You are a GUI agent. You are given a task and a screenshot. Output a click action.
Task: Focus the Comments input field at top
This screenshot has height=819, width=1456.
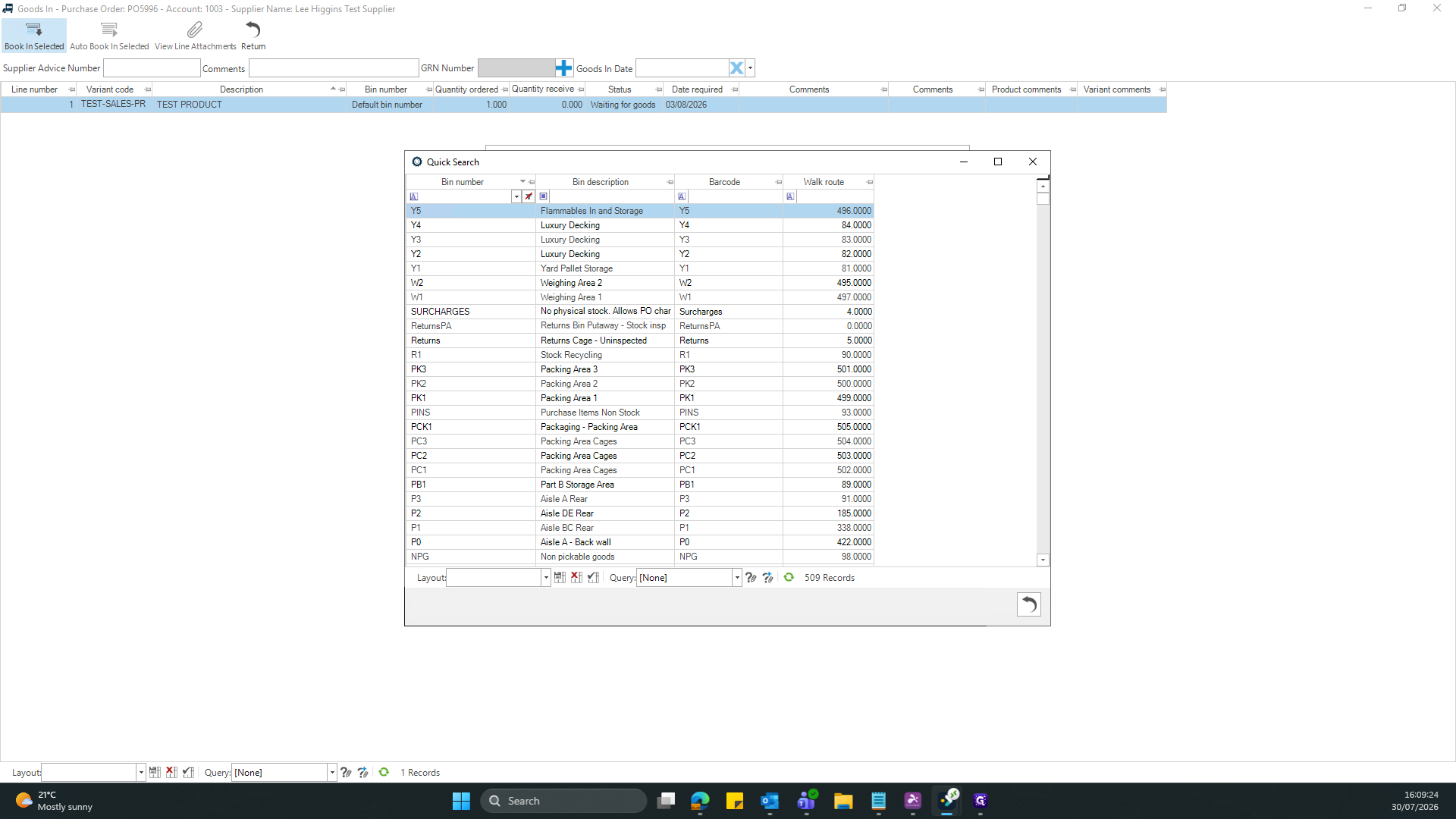pos(334,68)
